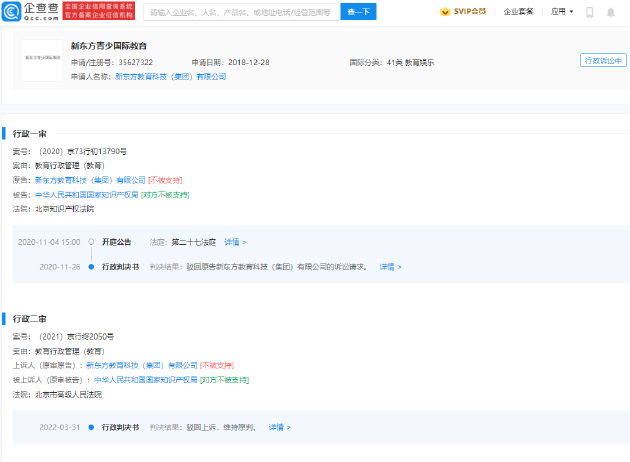Open appellant 新东方教育科技 link in second instance

(x=142, y=365)
